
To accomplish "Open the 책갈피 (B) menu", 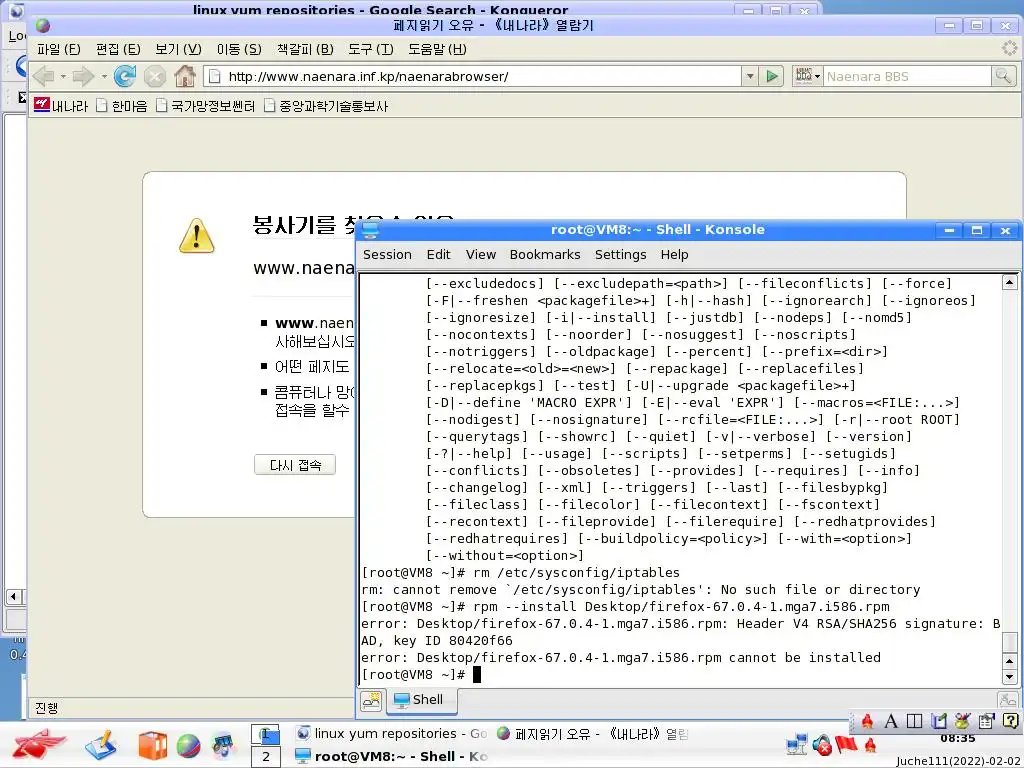I will 305,49.
